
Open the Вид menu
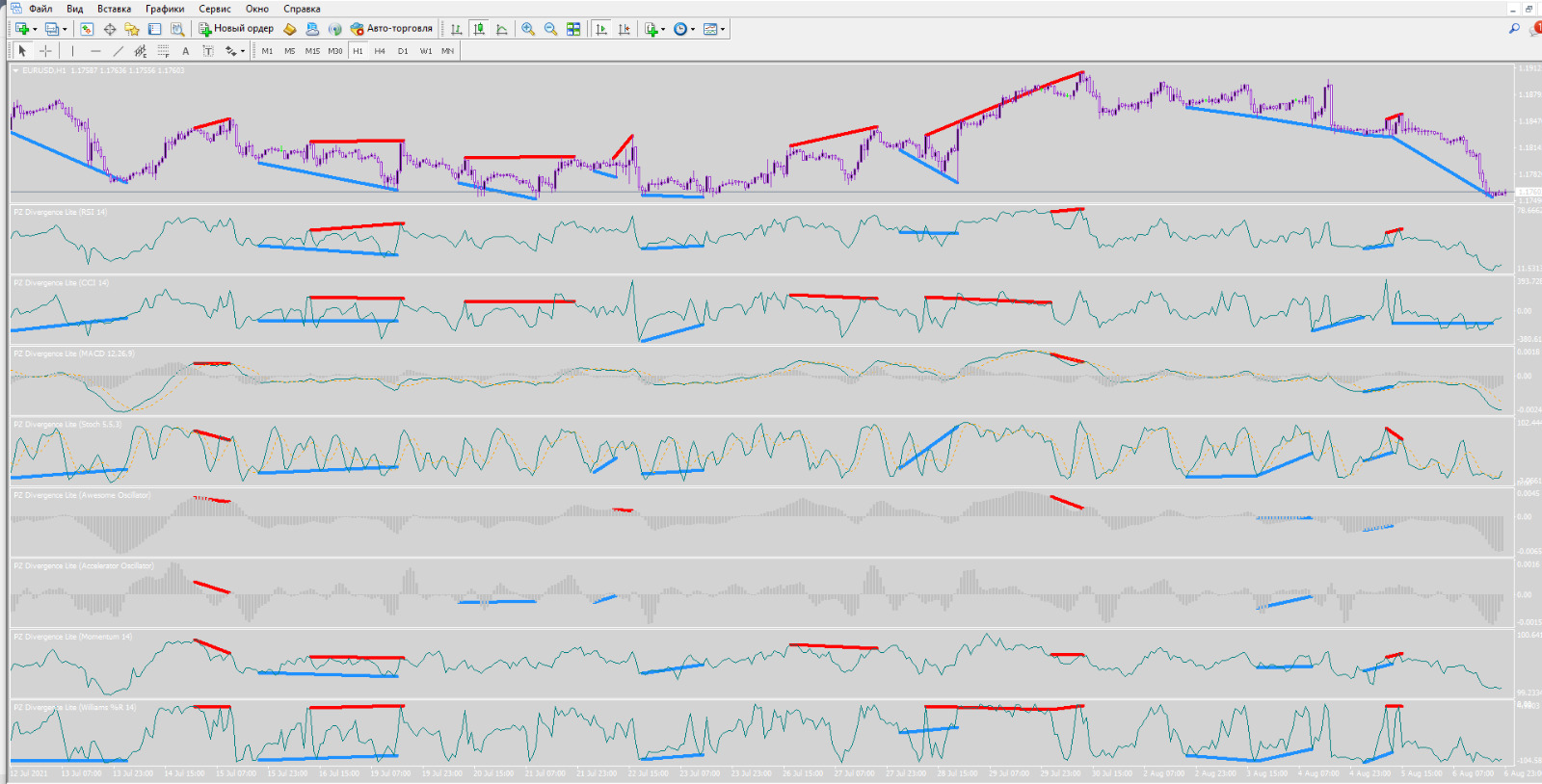click(74, 9)
